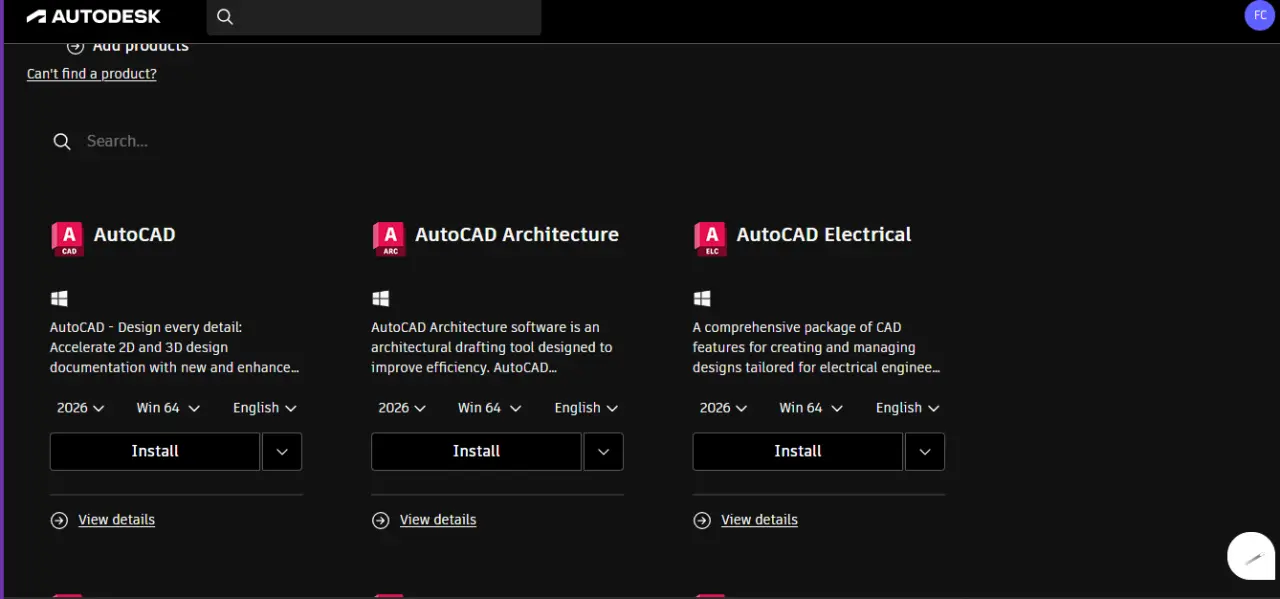Screen dimensions: 1280x599
Task: Install AutoCAD Electrical
Action: pos(798,452)
